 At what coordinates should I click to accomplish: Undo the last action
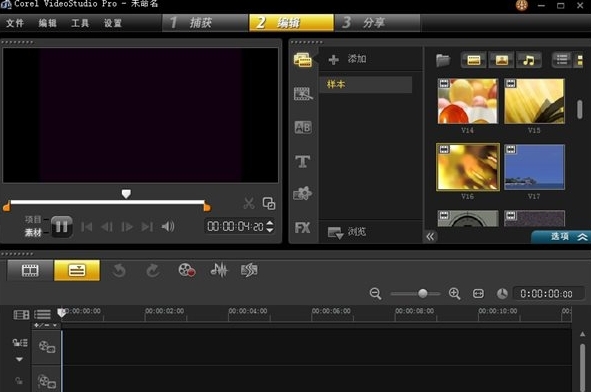click(119, 270)
